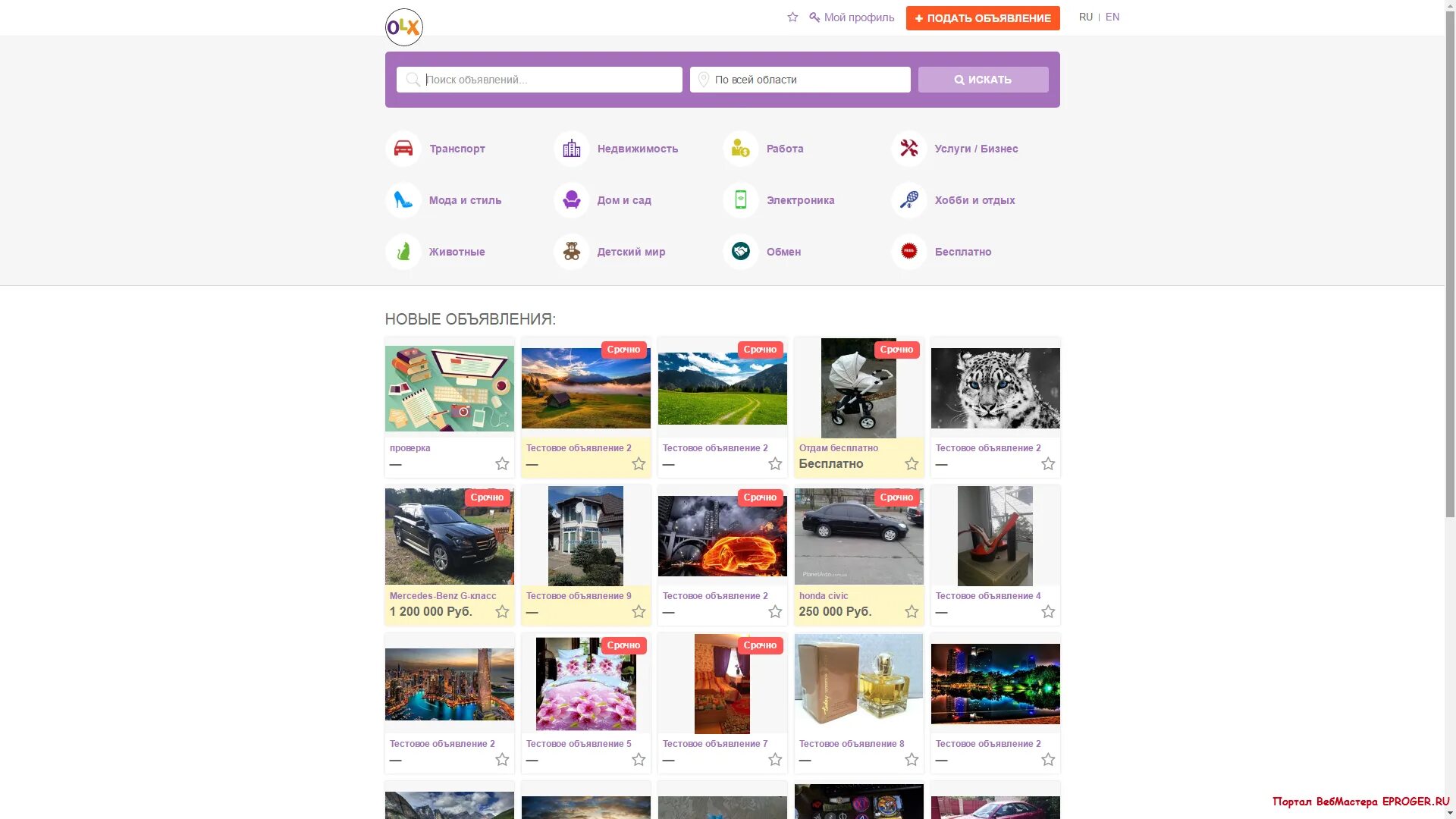Star the Отдам бесплатно listing

[x=912, y=464]
